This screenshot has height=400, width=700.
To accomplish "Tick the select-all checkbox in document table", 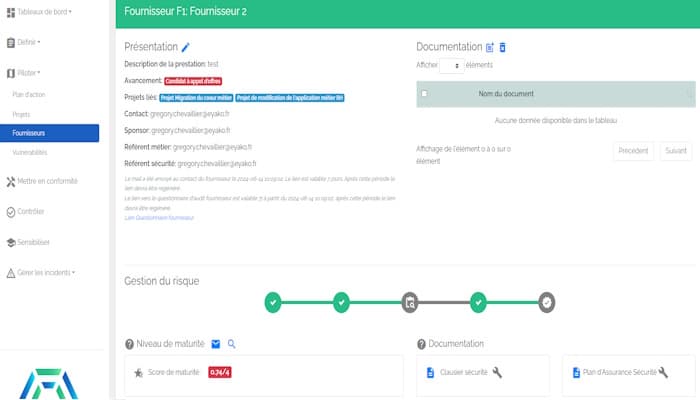I will [424, 93].
